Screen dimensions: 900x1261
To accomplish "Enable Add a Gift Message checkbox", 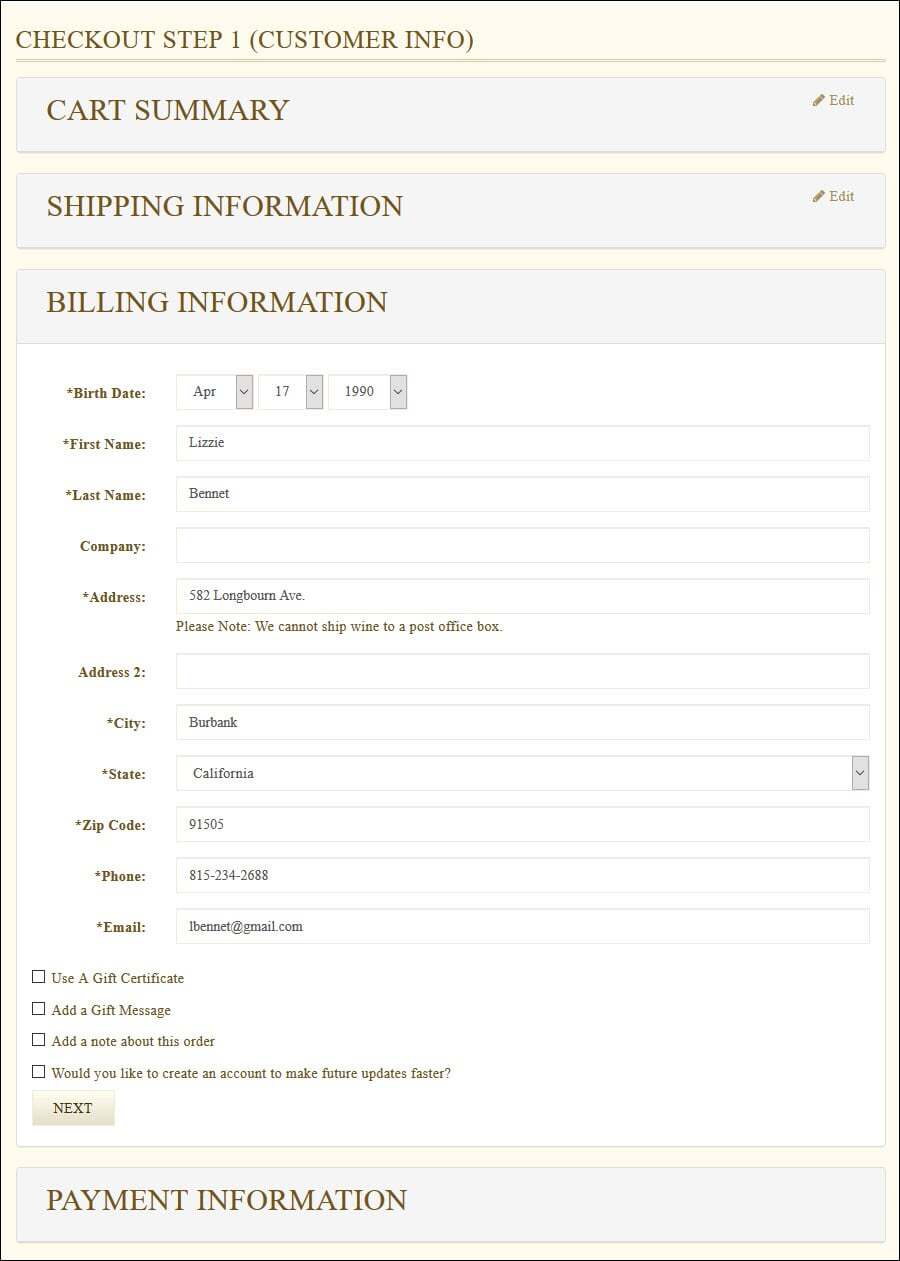I will point(39,1009).
